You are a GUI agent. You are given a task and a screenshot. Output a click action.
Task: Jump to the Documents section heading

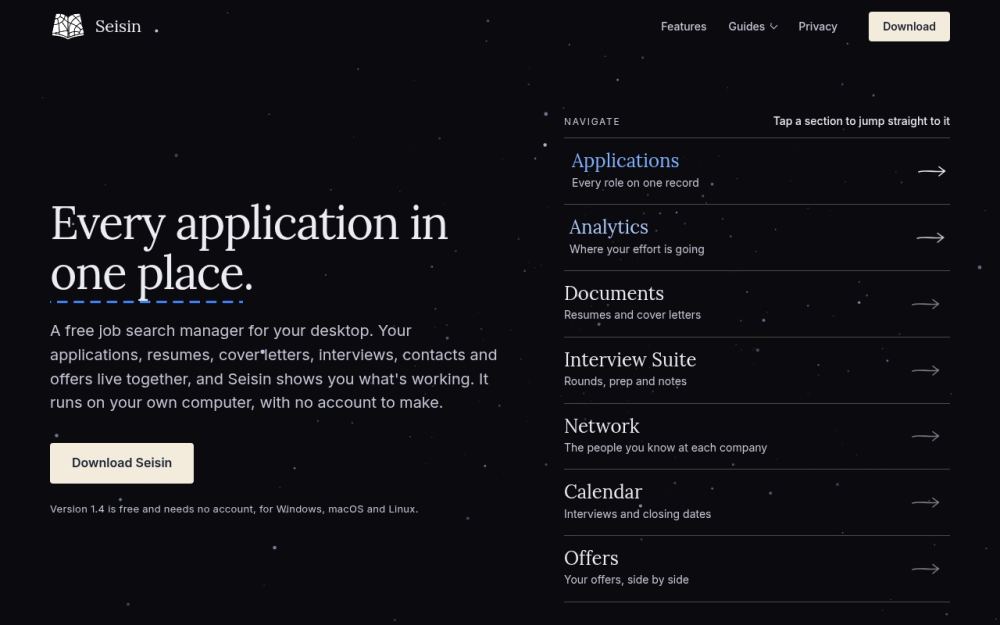614,293
